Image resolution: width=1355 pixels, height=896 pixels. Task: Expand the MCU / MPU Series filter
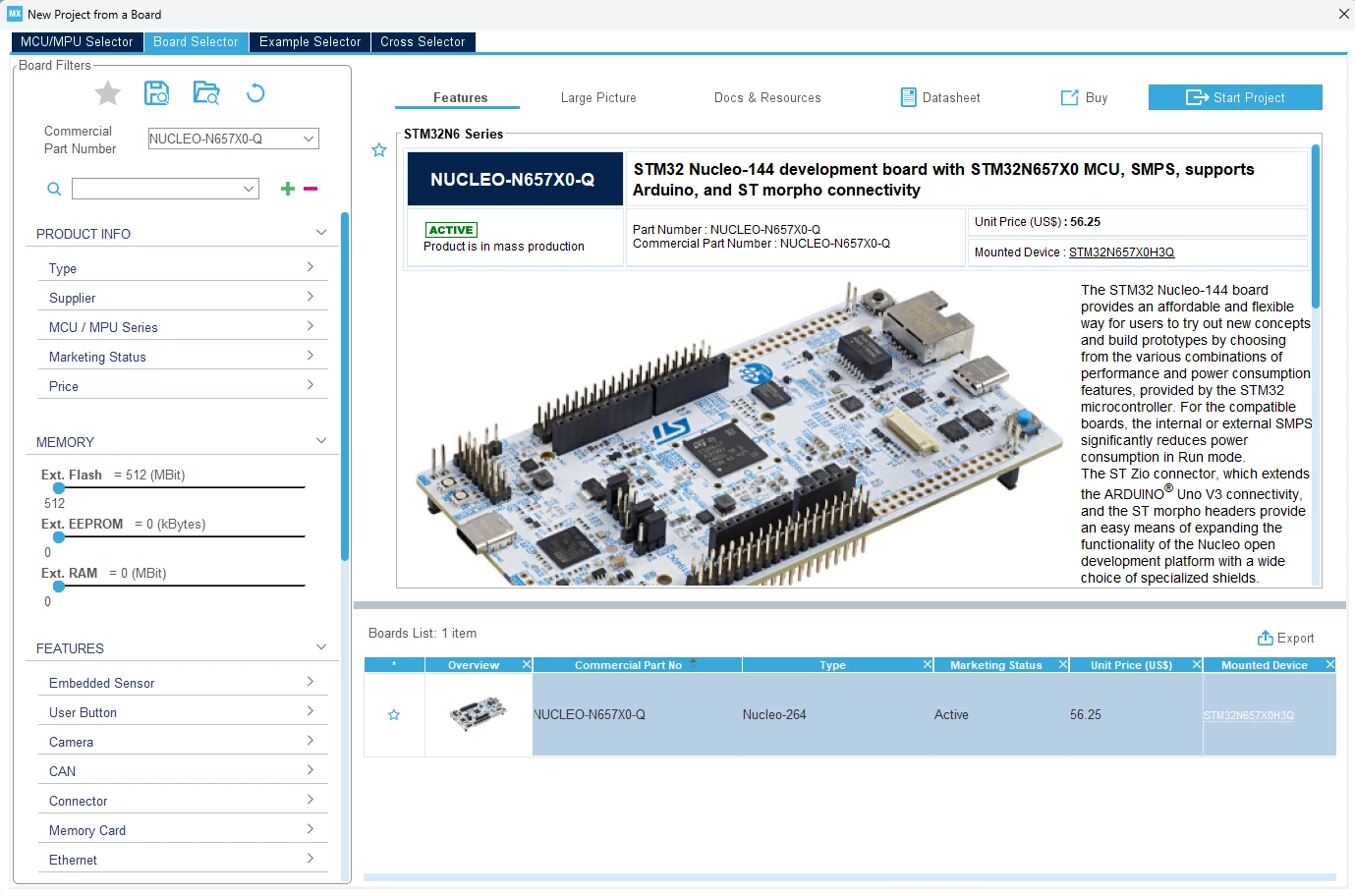point(311,326)
